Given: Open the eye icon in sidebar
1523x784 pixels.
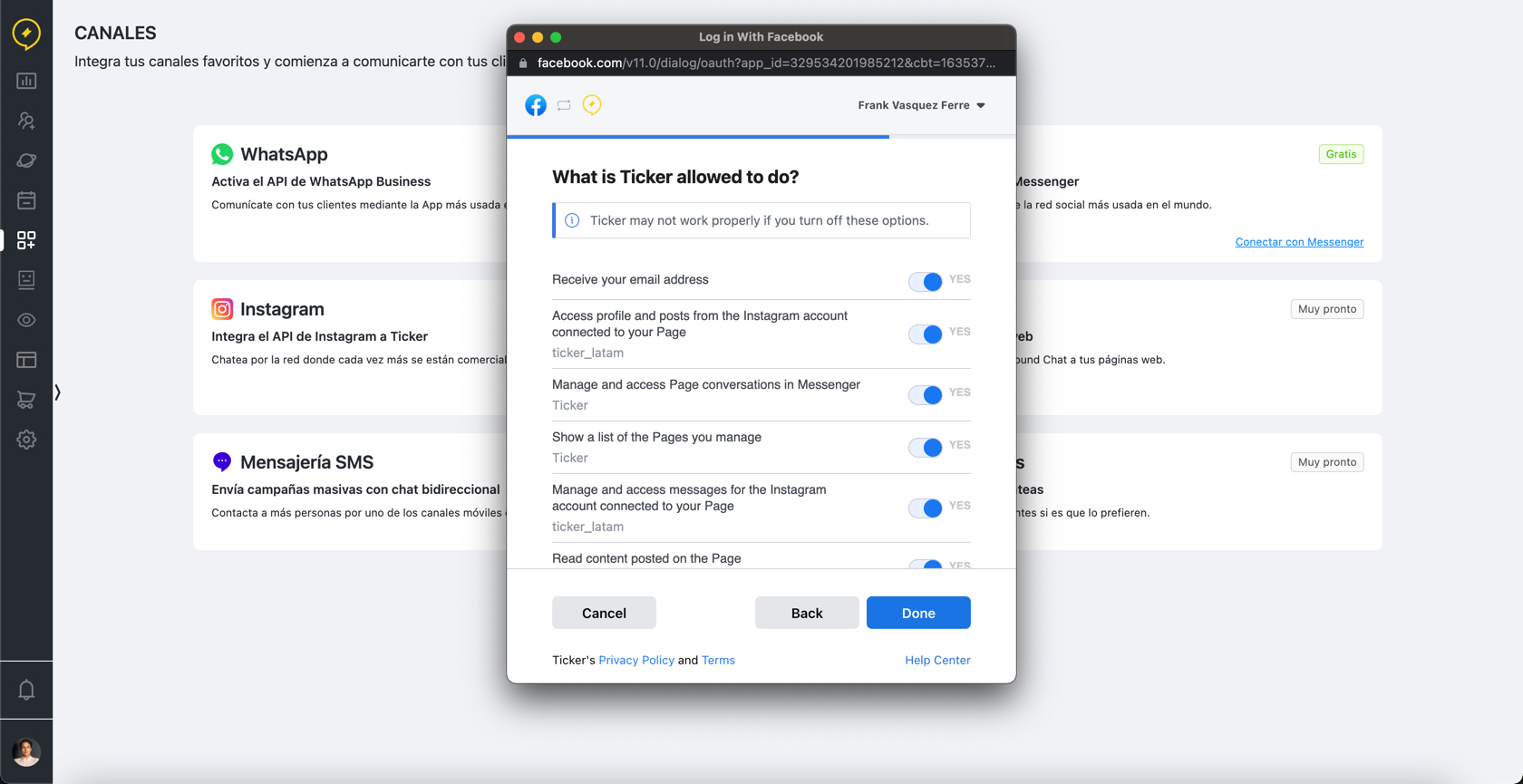Looking at the screenshot, I should (x=26, y=320).
